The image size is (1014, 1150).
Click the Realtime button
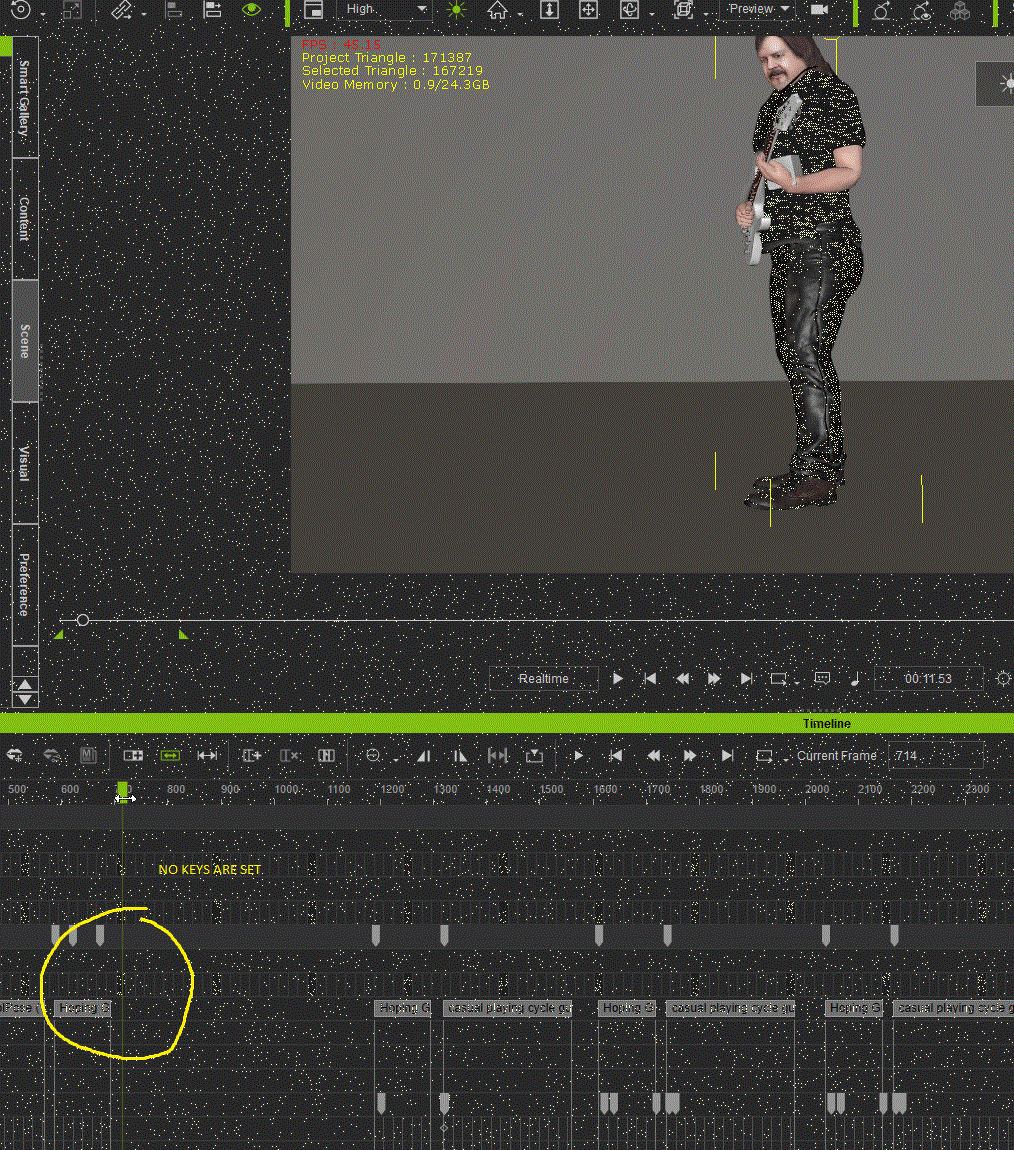543,679
